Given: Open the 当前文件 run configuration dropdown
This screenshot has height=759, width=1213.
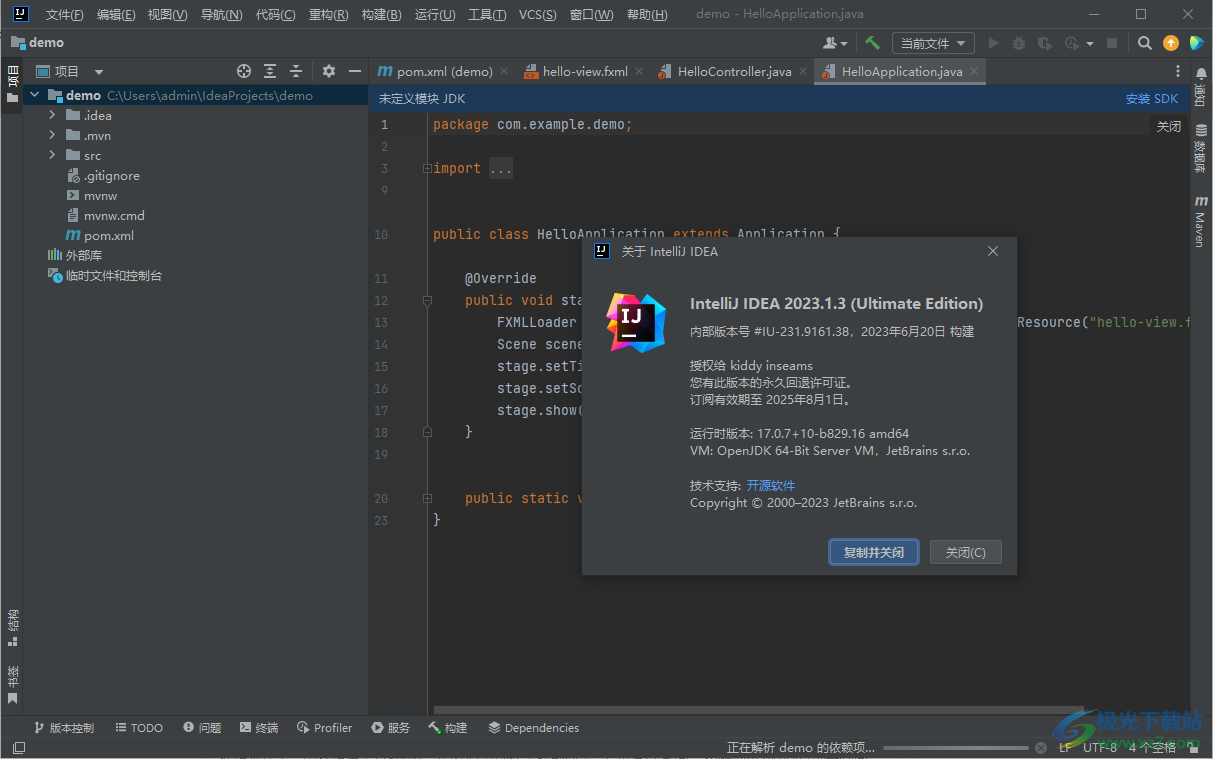Looking at the screenshot, I should click(x=933, y=43).
